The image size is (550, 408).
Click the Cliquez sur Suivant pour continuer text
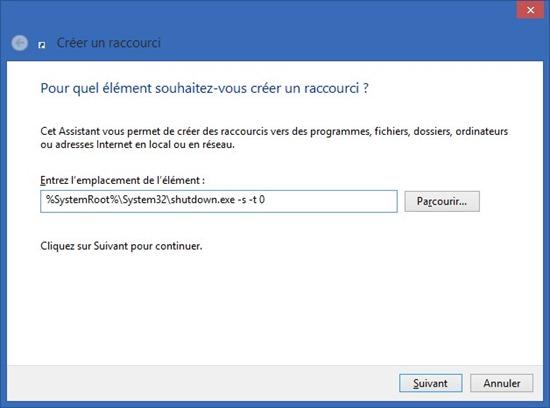click(x=121, y=246)
